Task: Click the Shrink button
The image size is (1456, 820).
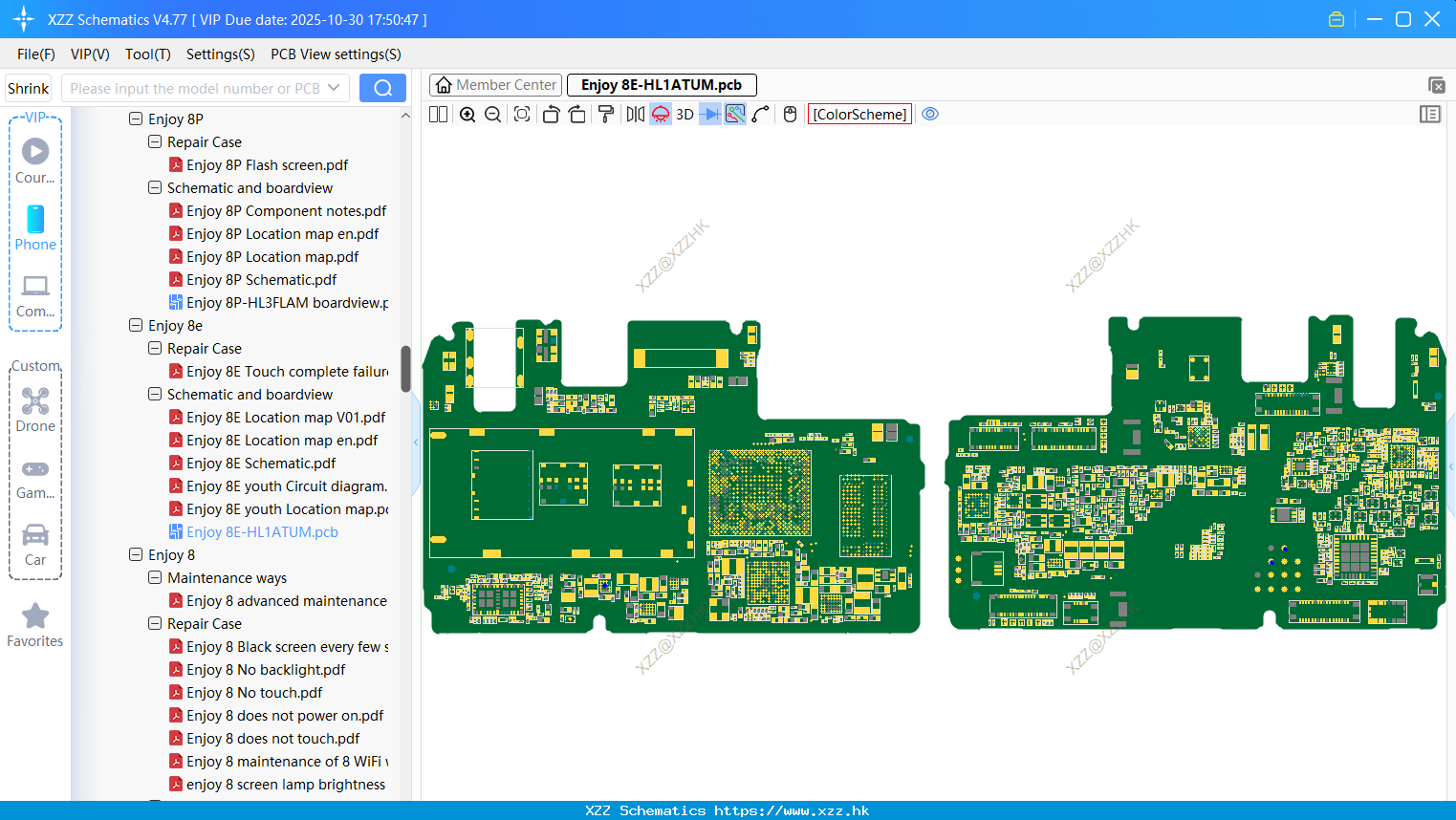Action: (x=28, y=88)
